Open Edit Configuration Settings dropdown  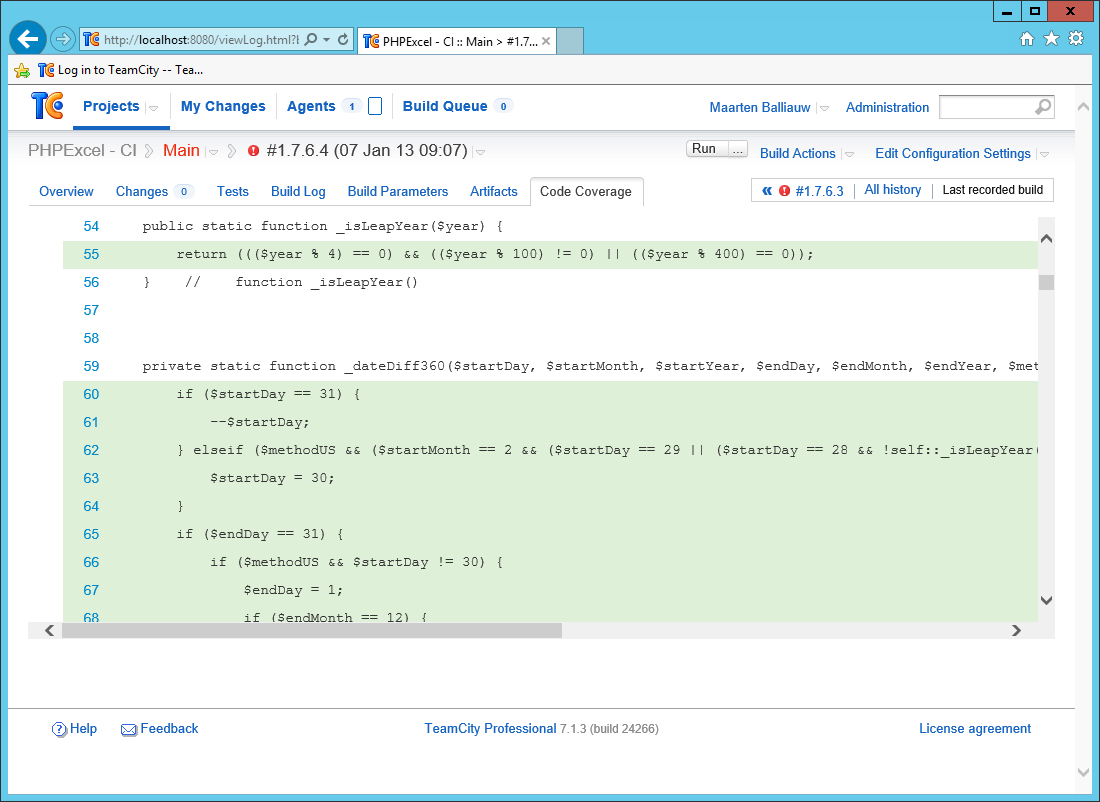click(x=1044, y=154)
